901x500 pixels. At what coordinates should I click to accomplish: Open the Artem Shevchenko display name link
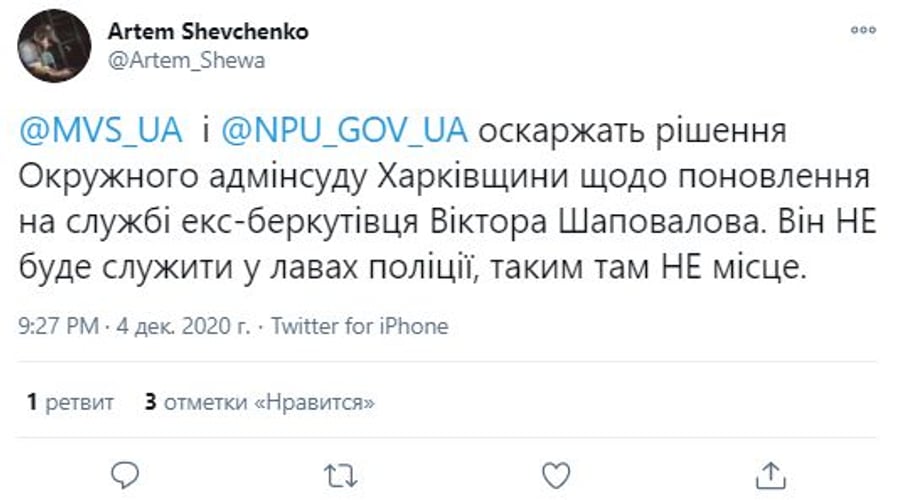[208, 32]
